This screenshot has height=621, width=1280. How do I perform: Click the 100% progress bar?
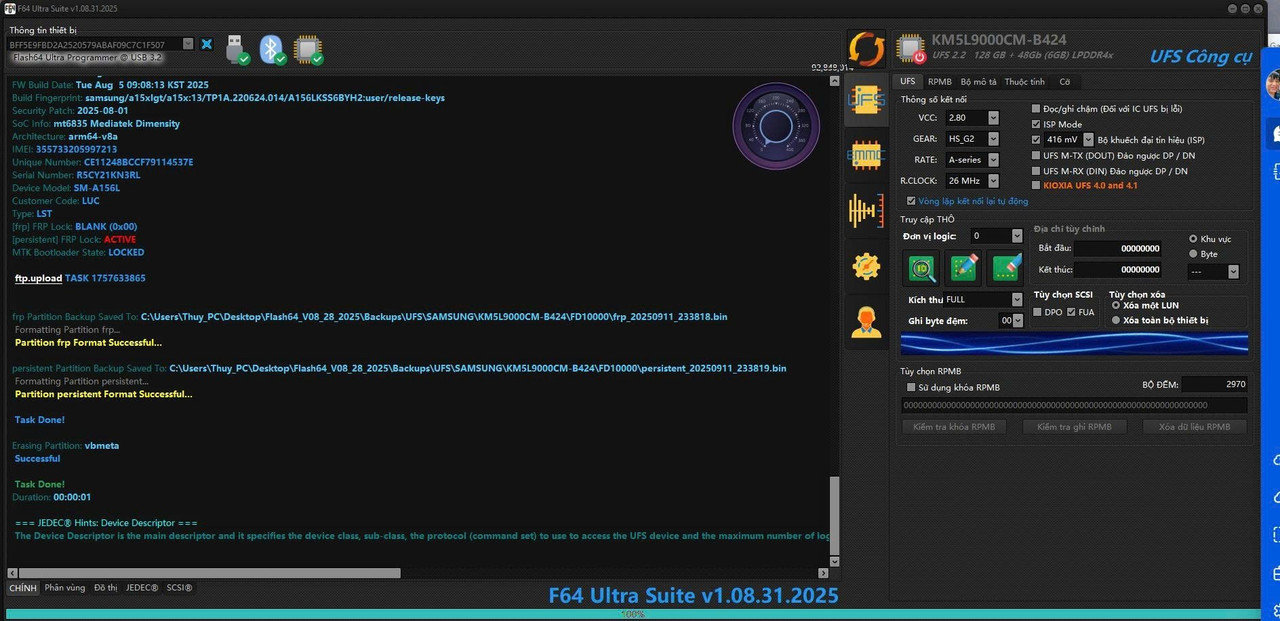(x=632, y=614)
